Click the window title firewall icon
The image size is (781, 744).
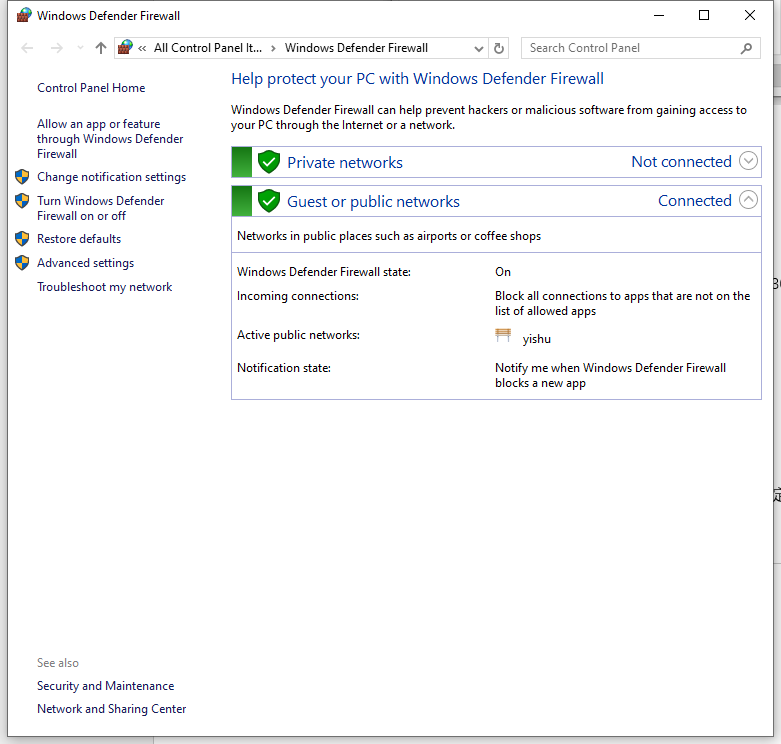click(x=23, y=15)
